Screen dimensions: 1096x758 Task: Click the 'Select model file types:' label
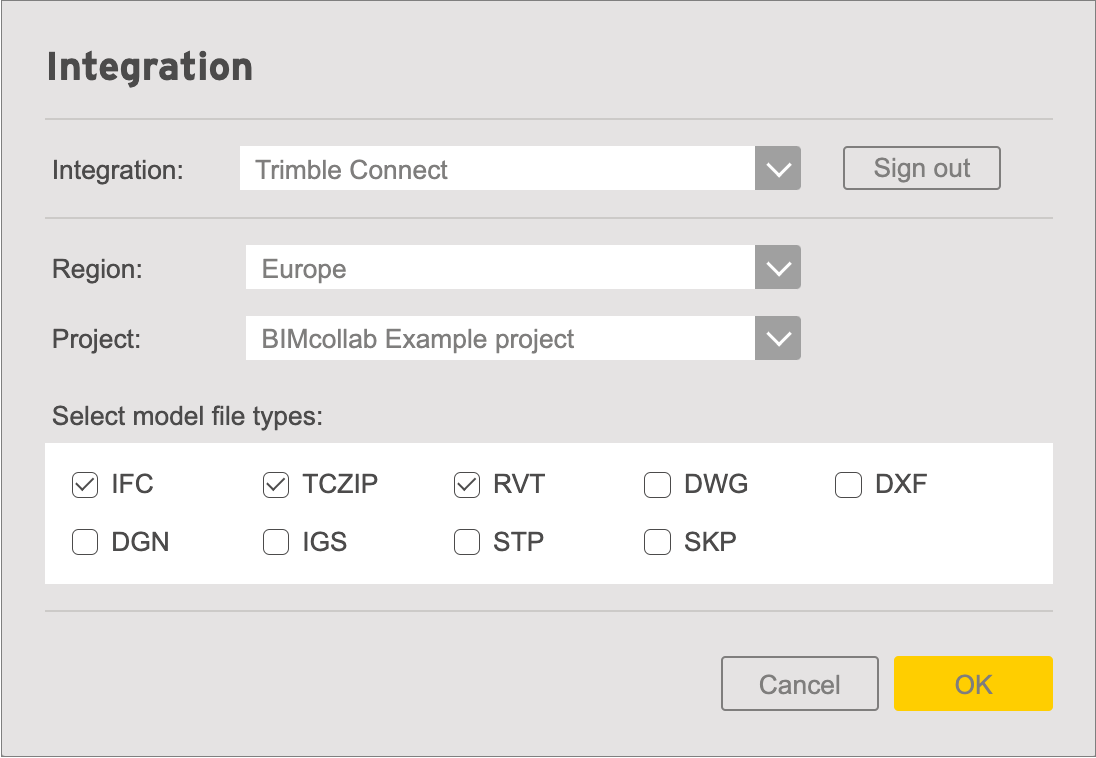pyautogui.click(x=187, y=416)
